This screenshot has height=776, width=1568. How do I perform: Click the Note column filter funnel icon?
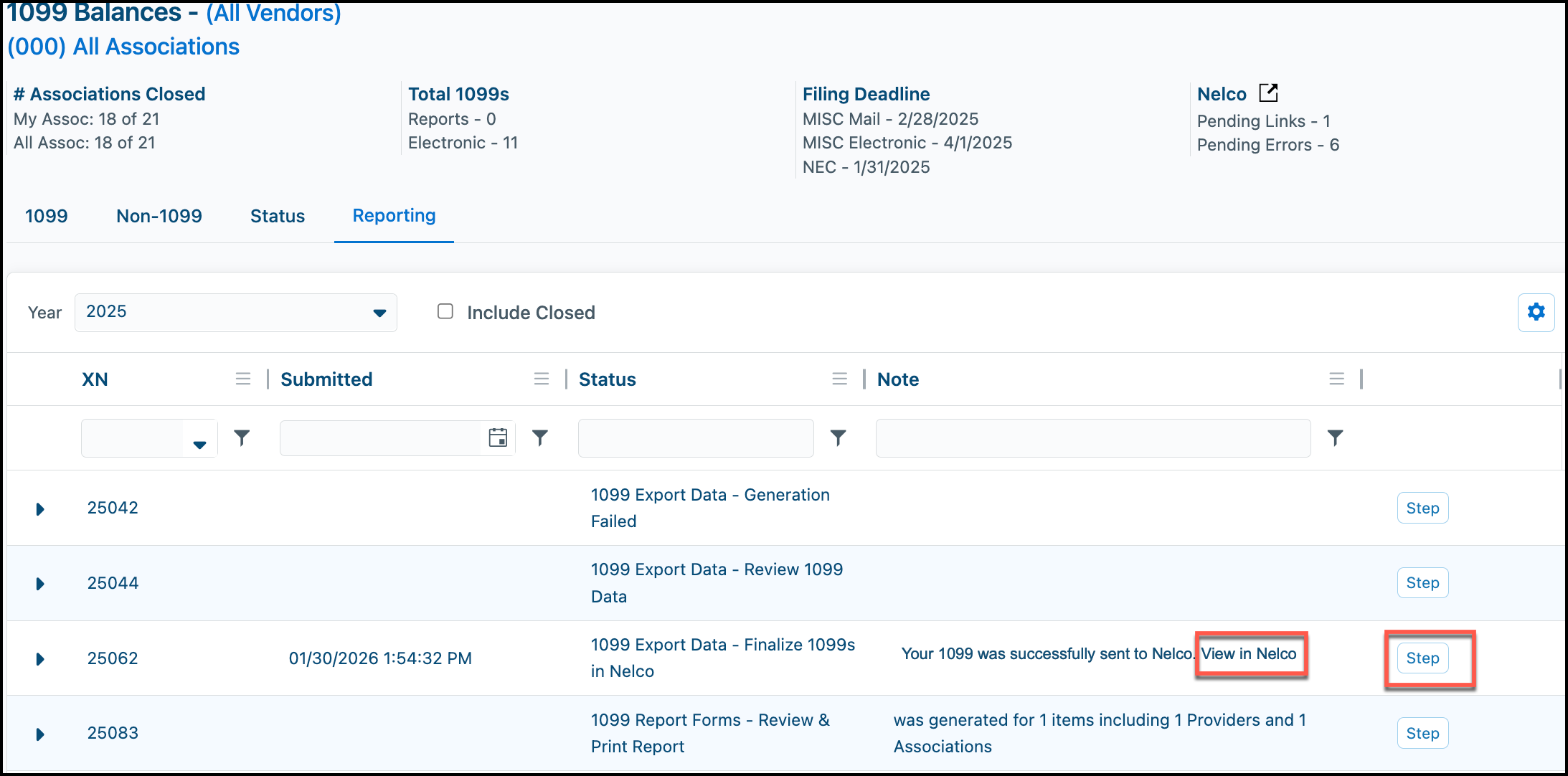[1335, 437]
